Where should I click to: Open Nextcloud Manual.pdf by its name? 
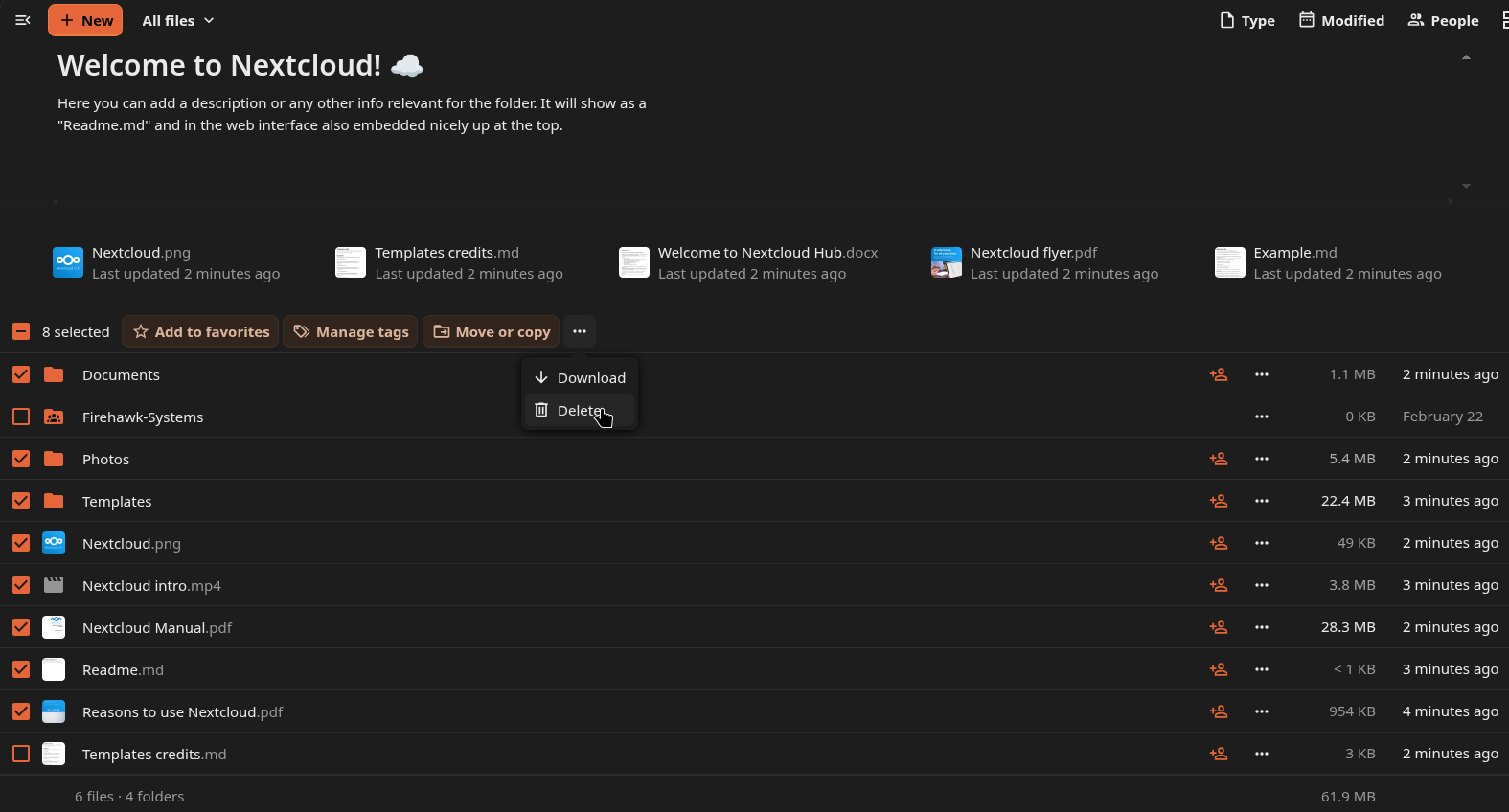tap(157, 627)
